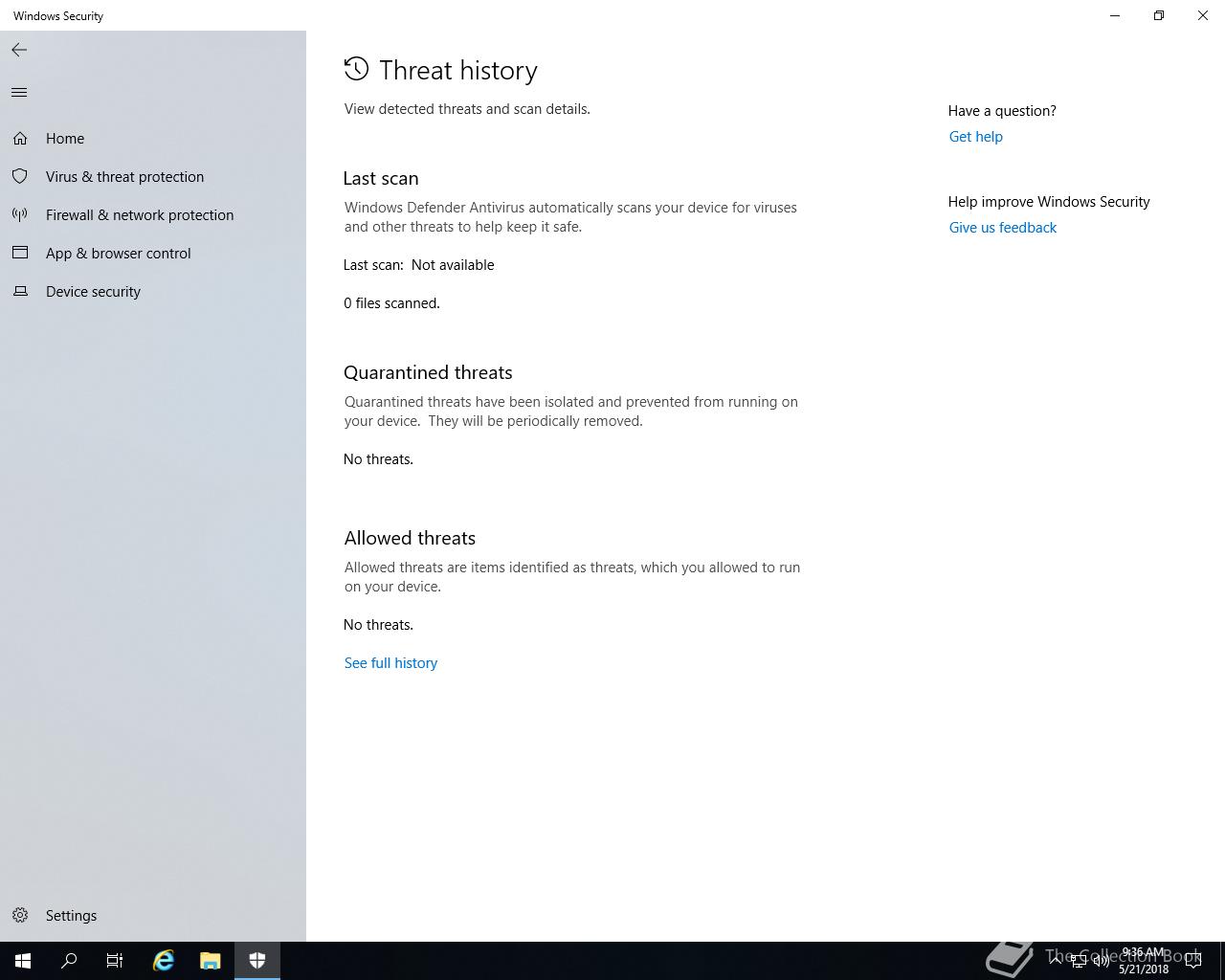This screenshot has height=980, width=1225.
Task: Open Task View on the taskbar
Action: pyautogui.click(x=115, y=961)
